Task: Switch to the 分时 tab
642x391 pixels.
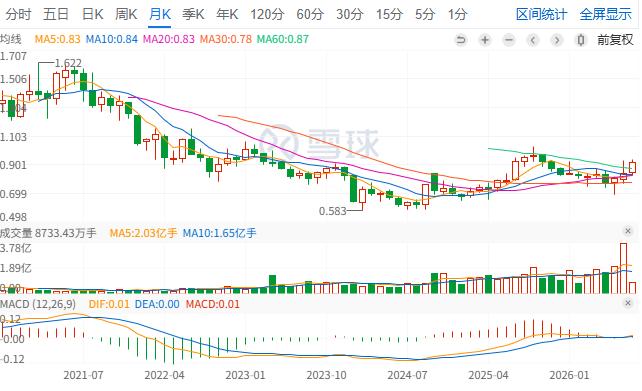Action: click(x=18, y=15)
